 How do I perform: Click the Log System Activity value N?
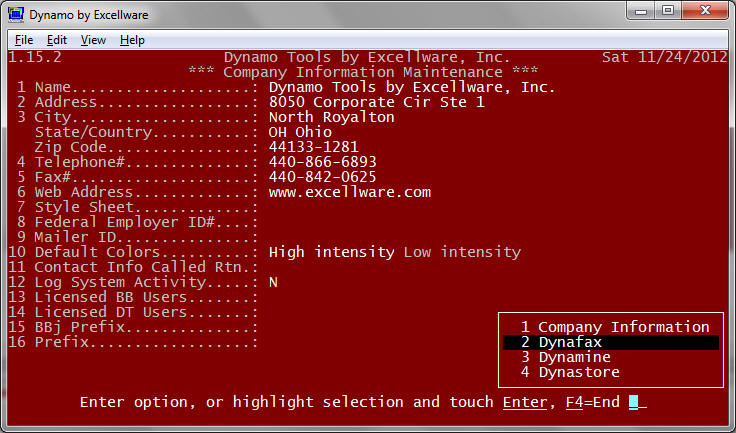[273, 282]
